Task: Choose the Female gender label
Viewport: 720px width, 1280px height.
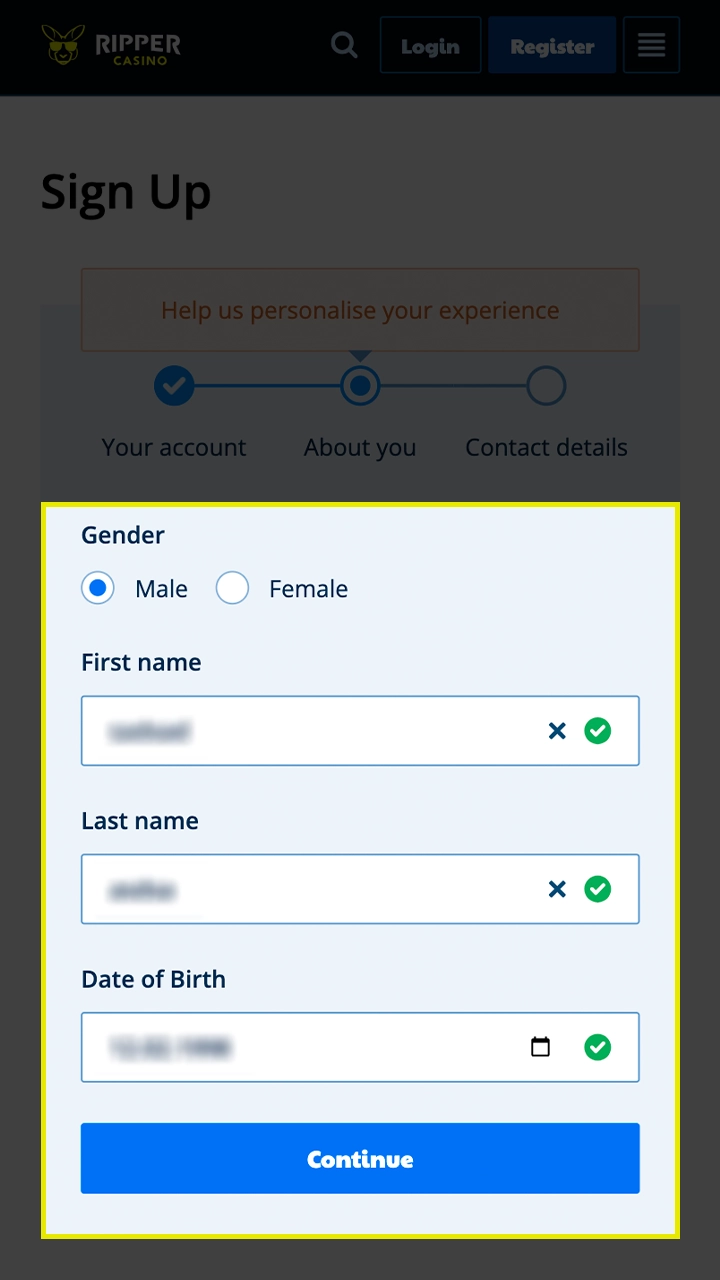Action: click(x=308, y=589)
